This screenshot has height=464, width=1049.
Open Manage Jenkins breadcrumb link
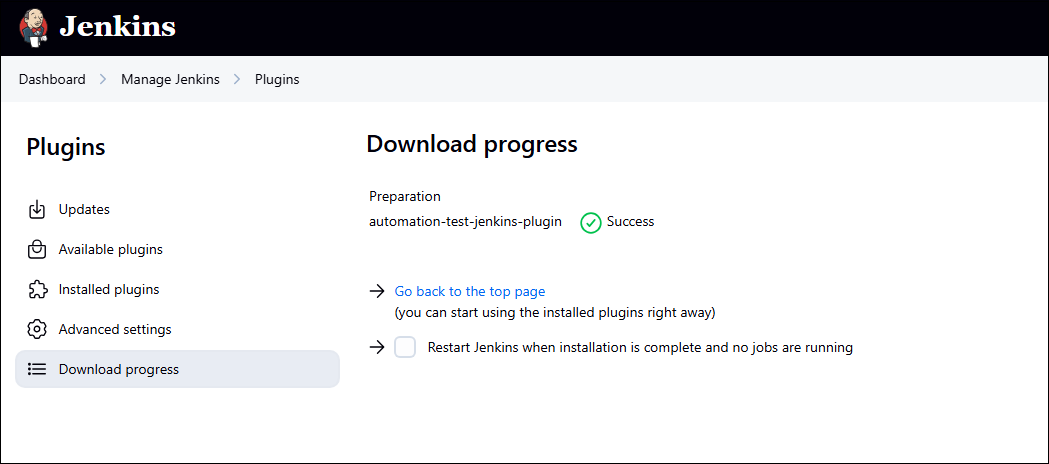coord(170,80)
